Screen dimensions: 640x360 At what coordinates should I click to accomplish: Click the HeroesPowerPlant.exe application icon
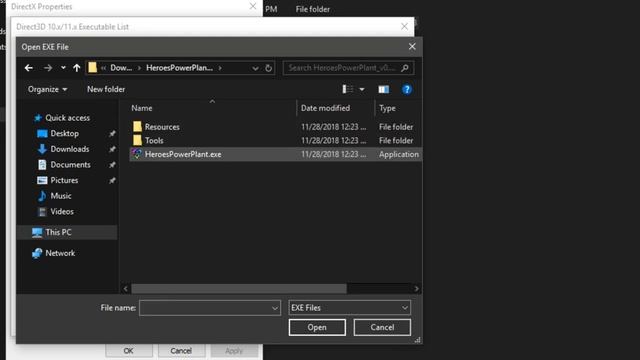[137, 154]
